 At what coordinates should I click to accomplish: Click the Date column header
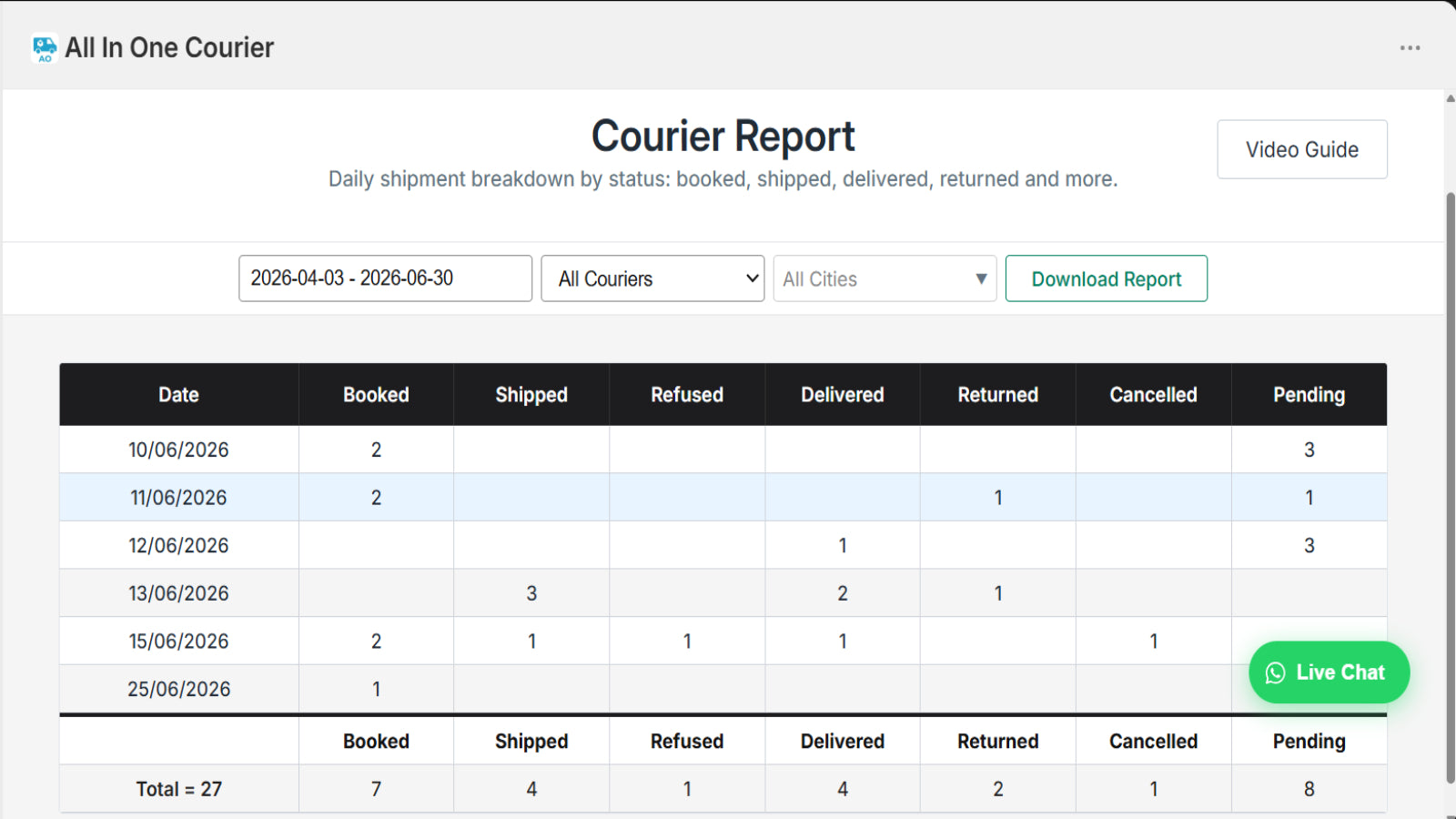coord(178,395)
